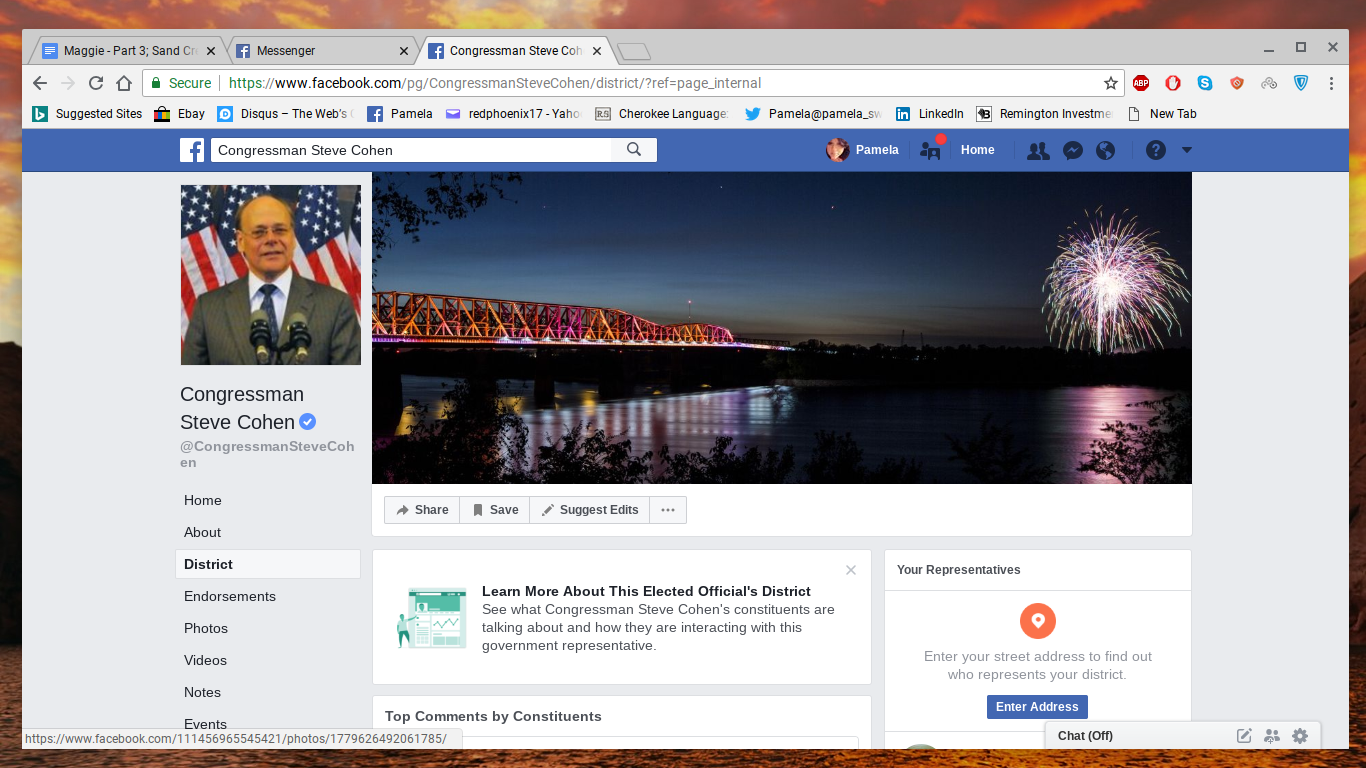This screenshot has height=768, width=1366.
Task: Open Videos section
Action: (x=205, y=660)
